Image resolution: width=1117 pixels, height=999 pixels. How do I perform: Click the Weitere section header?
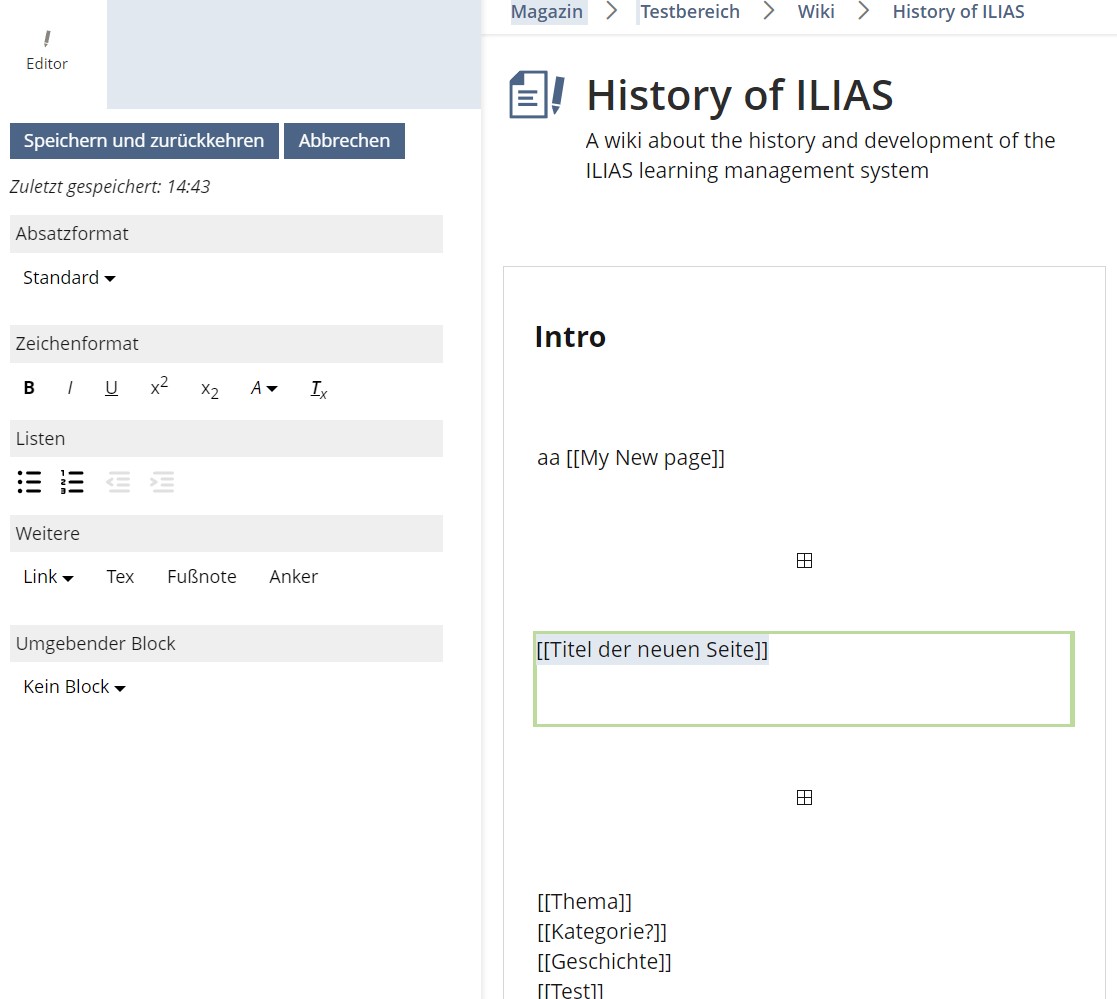tap(227, 534)
